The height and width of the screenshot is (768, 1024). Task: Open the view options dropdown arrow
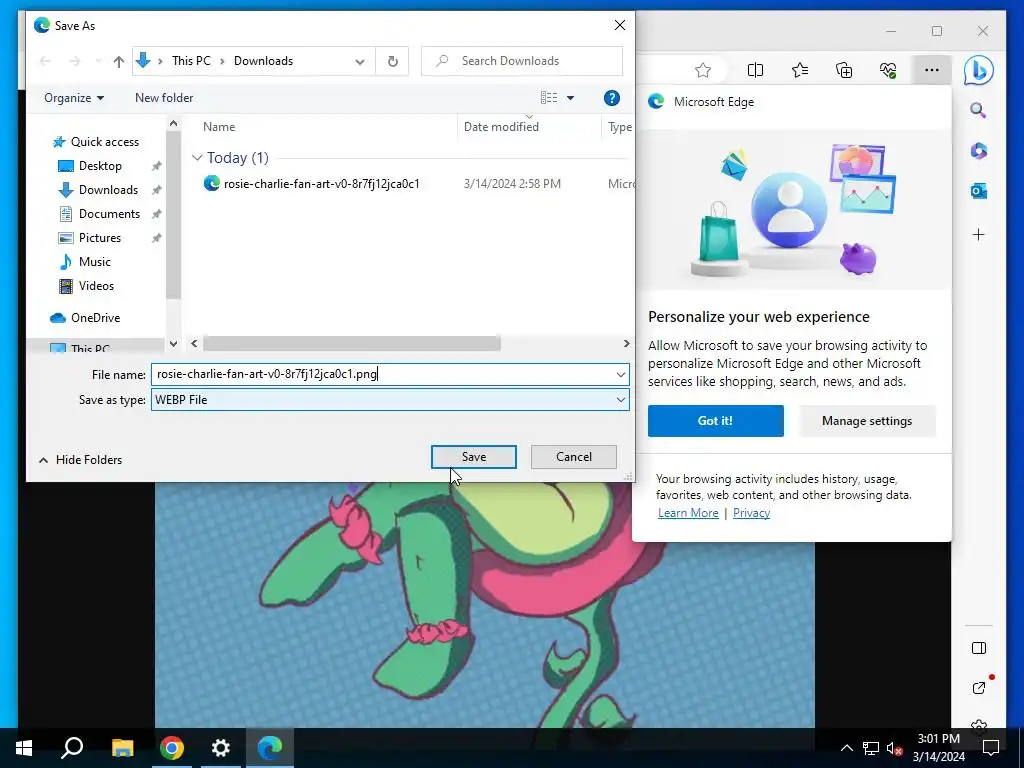(x=570, y=98)
